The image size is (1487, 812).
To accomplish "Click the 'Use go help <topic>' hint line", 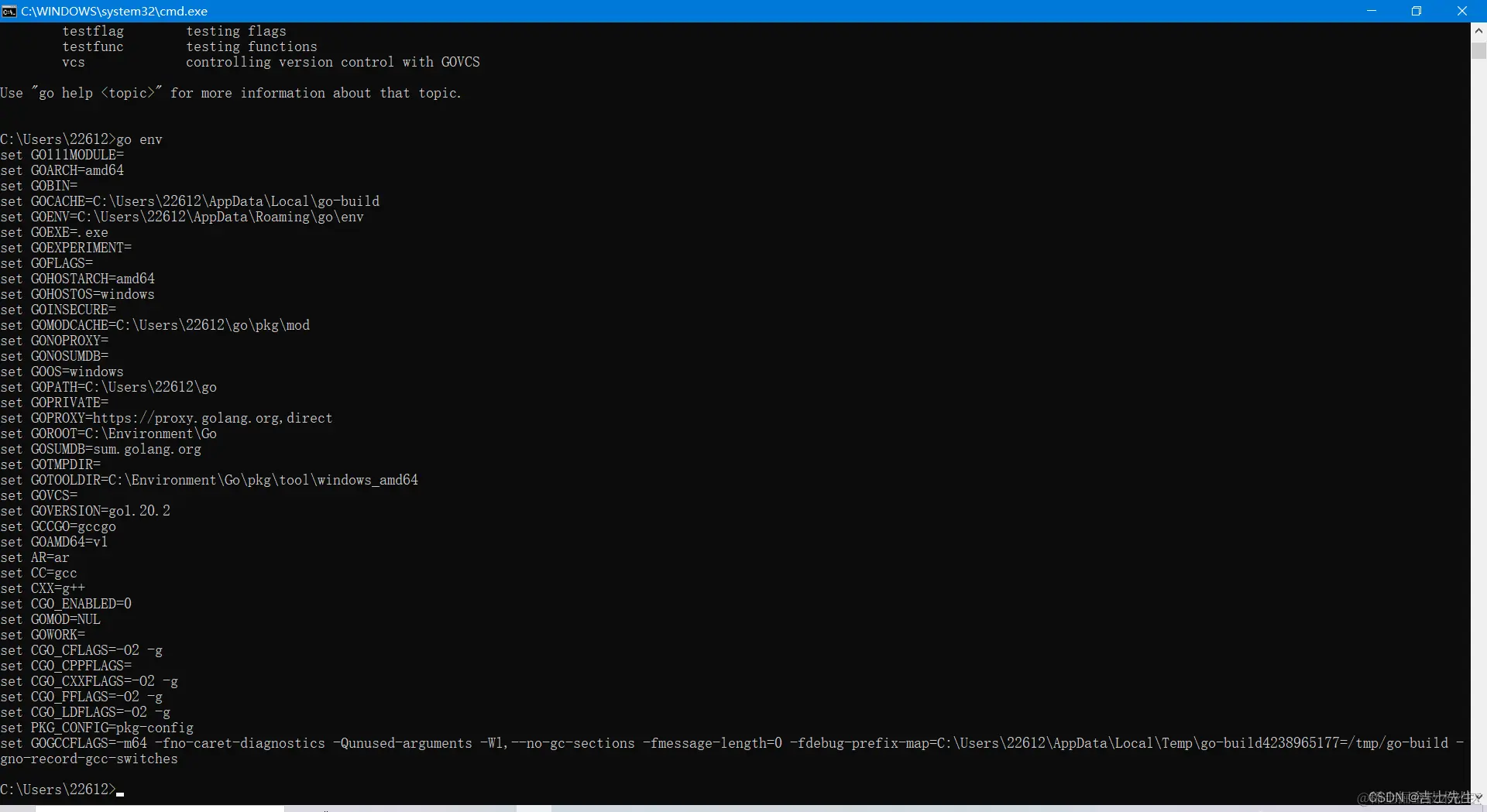I will click(231, 93).
